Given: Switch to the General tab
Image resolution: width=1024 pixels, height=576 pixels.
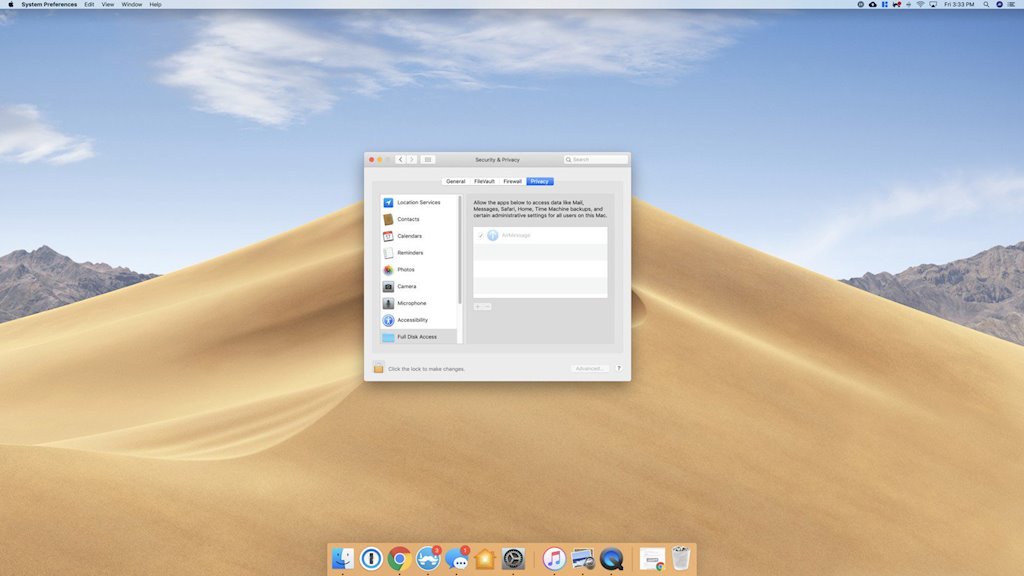Looking at the screenshot, I should click(455, 181).
